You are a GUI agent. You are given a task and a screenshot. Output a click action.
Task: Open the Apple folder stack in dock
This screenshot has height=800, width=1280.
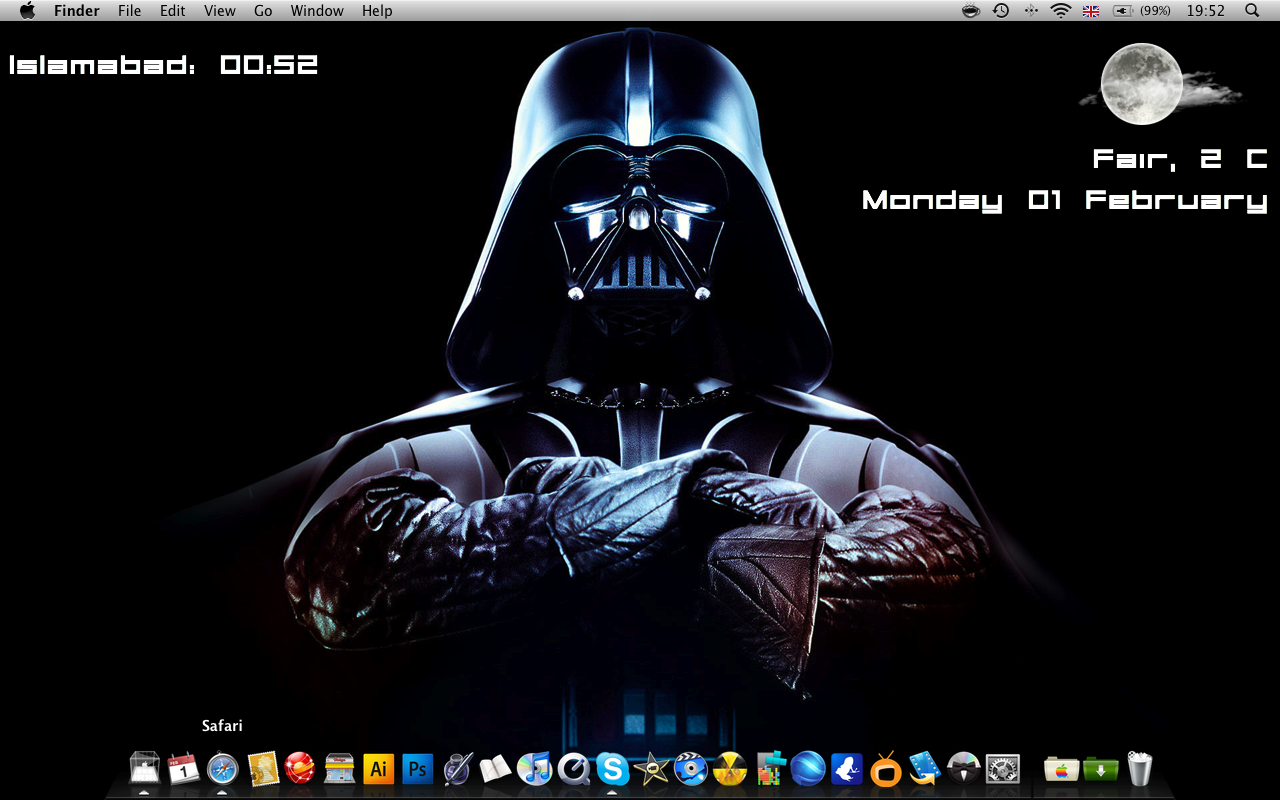1061,768
